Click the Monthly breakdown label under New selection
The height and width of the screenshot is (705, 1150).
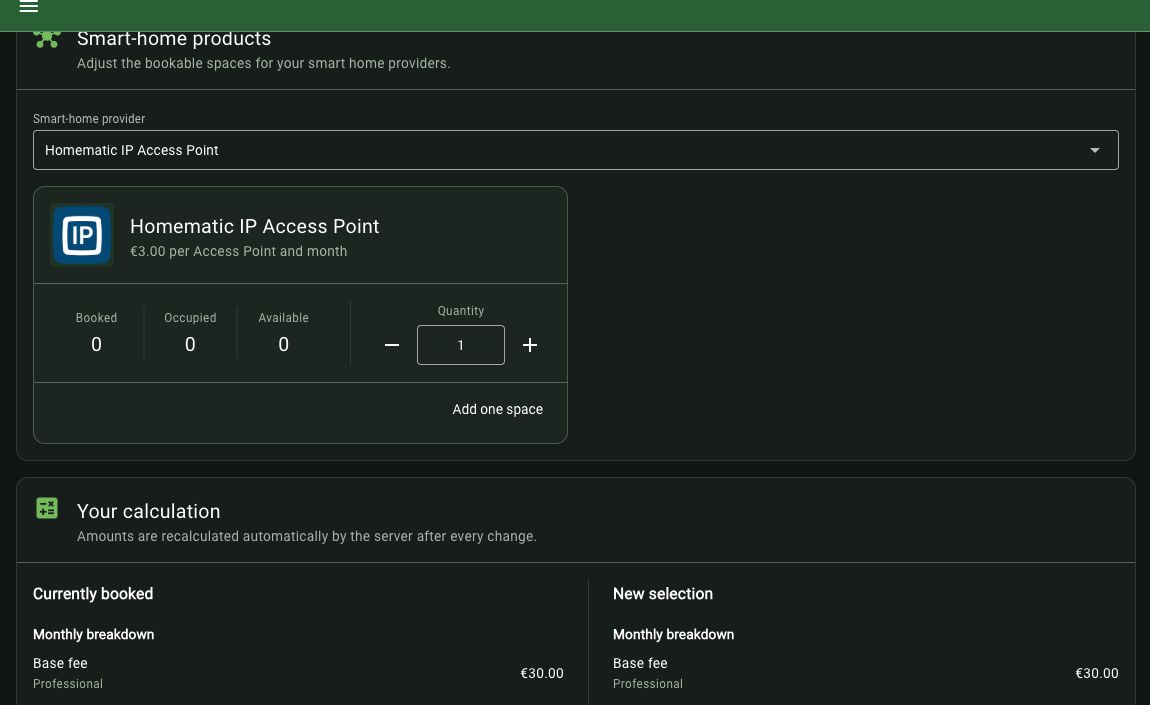pos(673,635)
